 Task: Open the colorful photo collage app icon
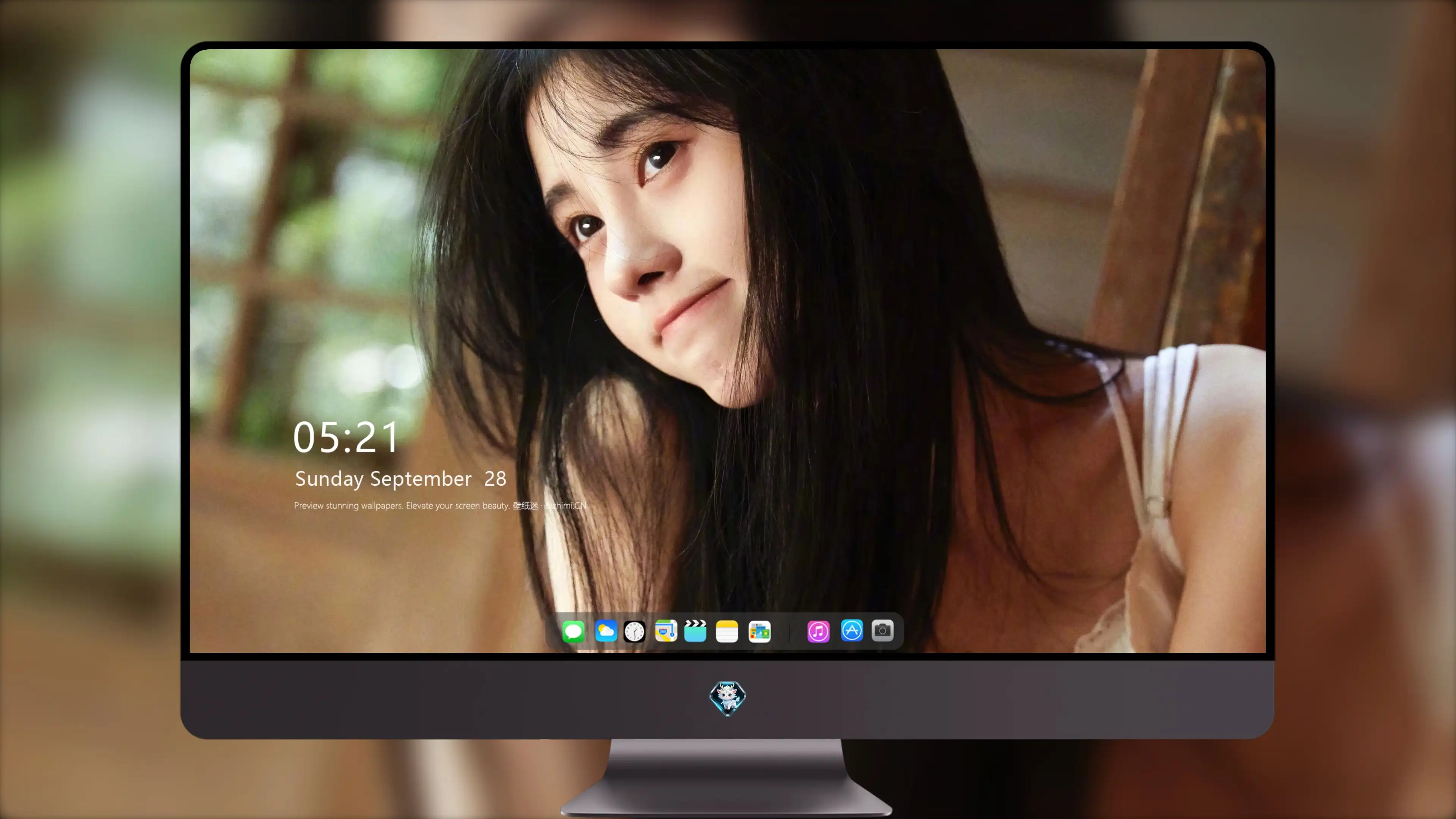click(x=759, y=631)
